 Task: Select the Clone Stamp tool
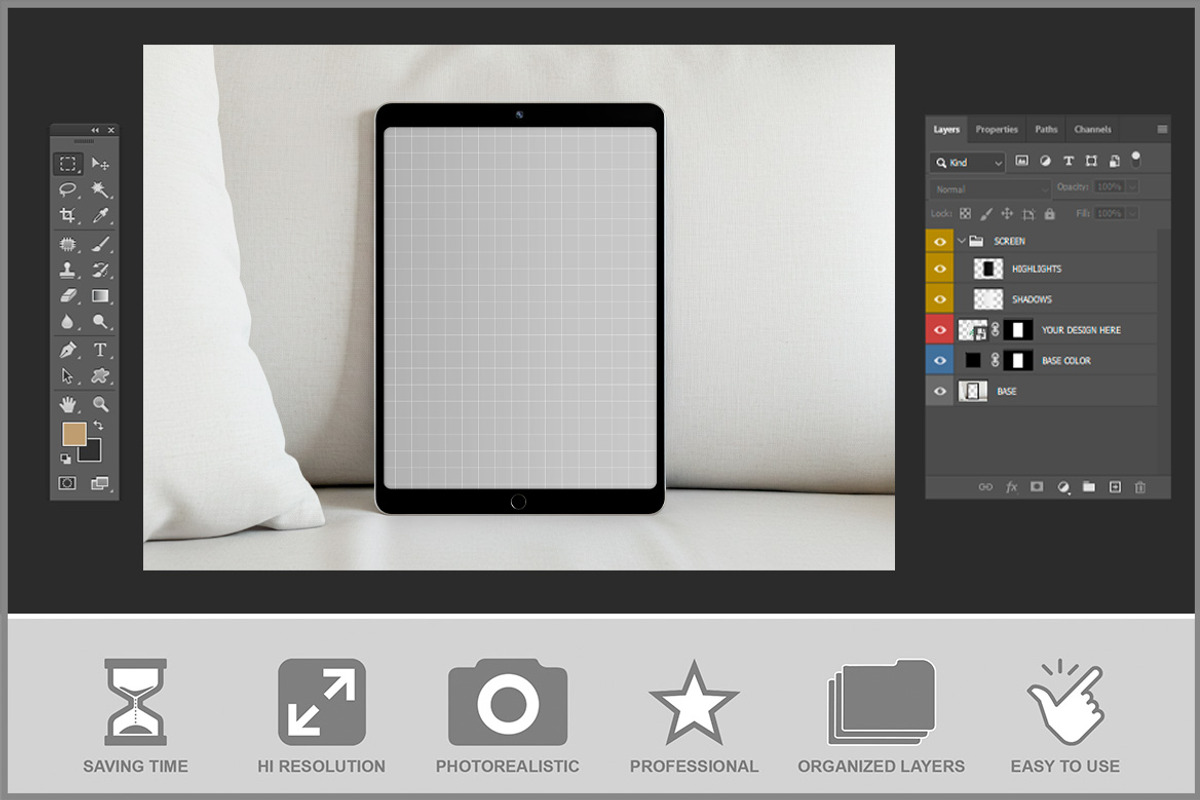point(68,270)
